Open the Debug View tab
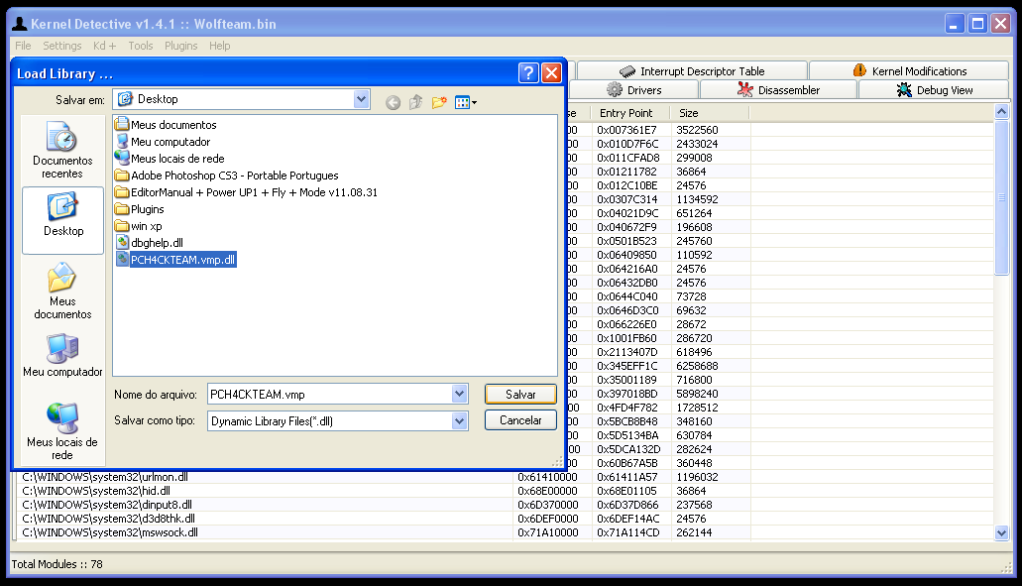The height and width of the screenshot is (586, 1022). point(934,90)
